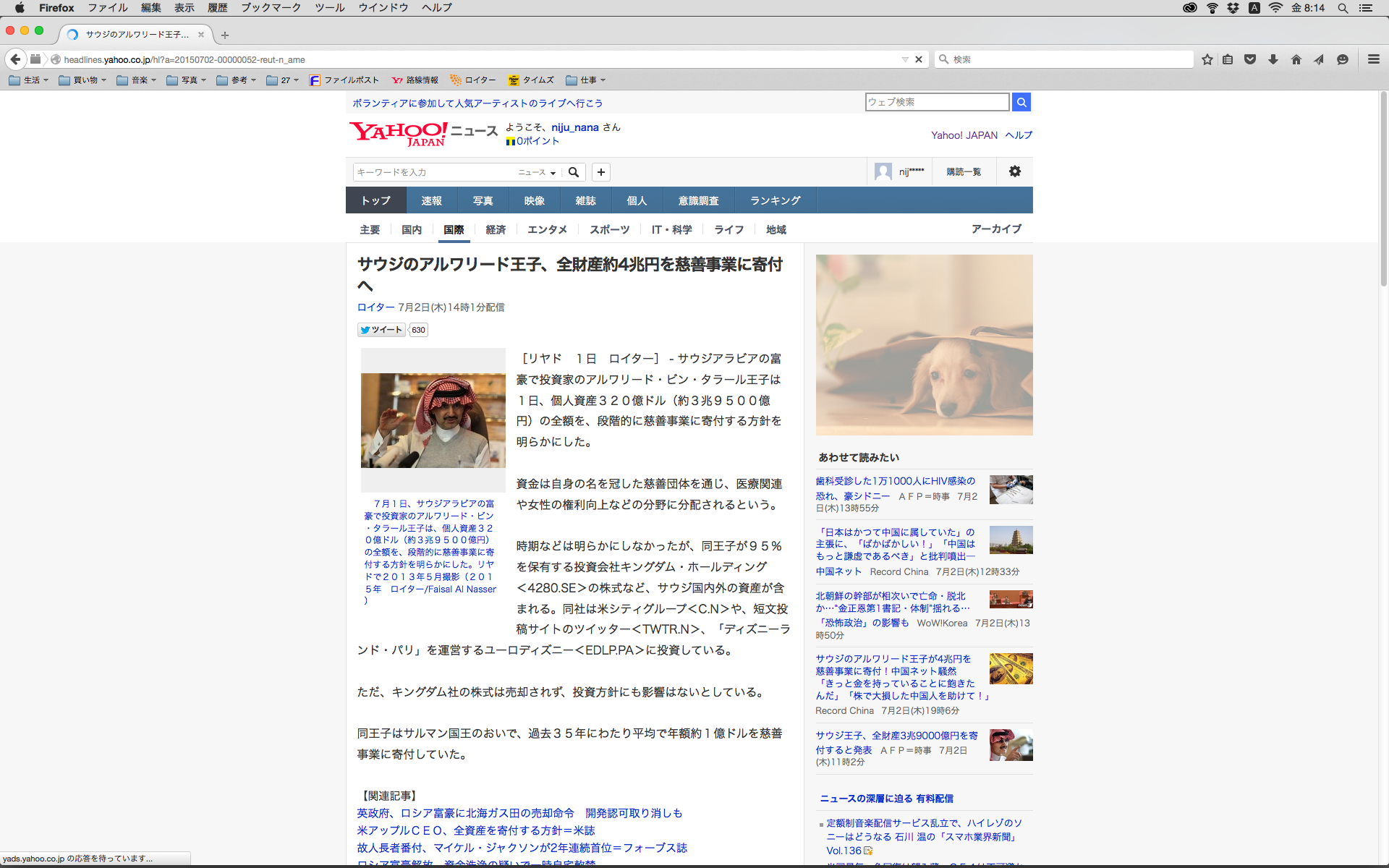Open the ニュース search category dropdown

537,172
